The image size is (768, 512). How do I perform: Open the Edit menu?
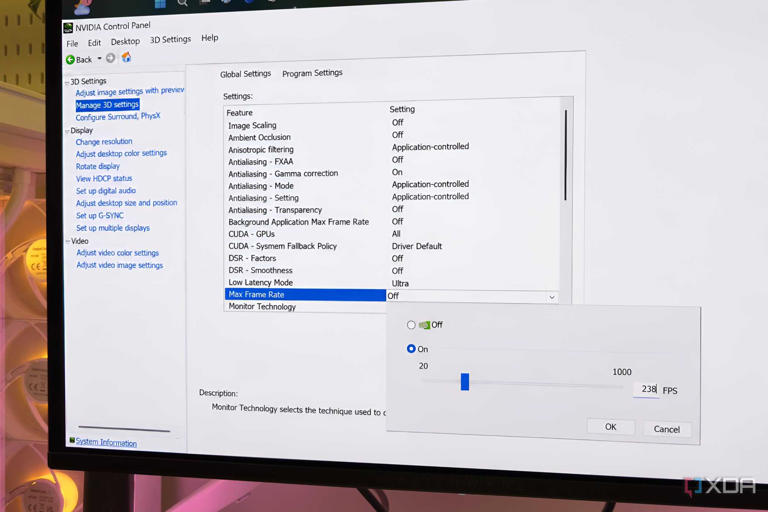[x=94, y=43]
